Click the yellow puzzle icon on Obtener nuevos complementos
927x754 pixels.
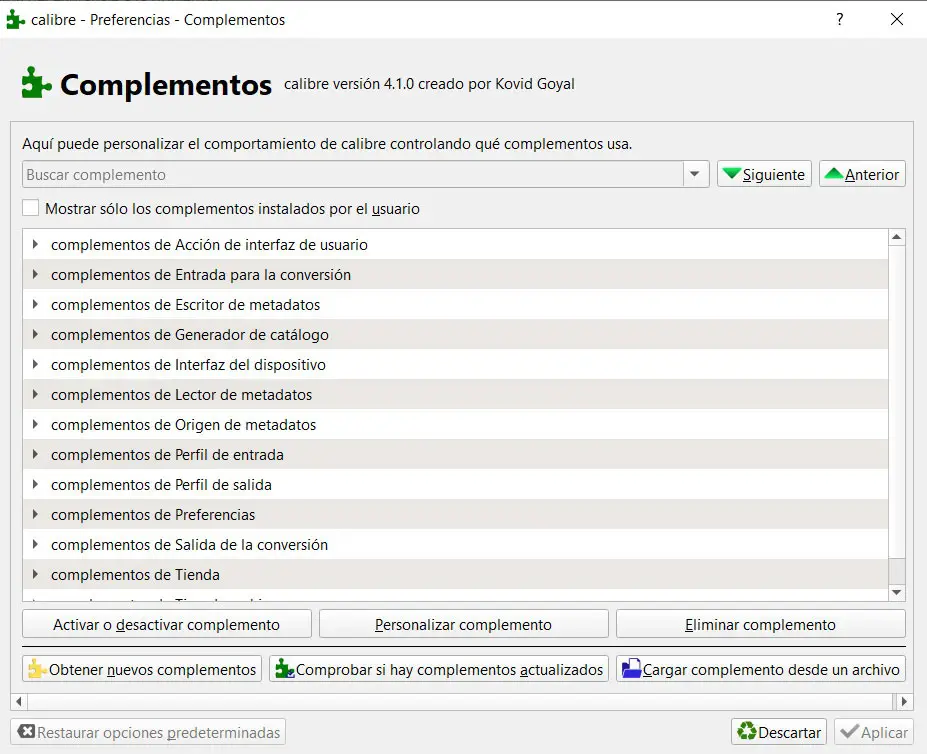(x=37, y=669)
